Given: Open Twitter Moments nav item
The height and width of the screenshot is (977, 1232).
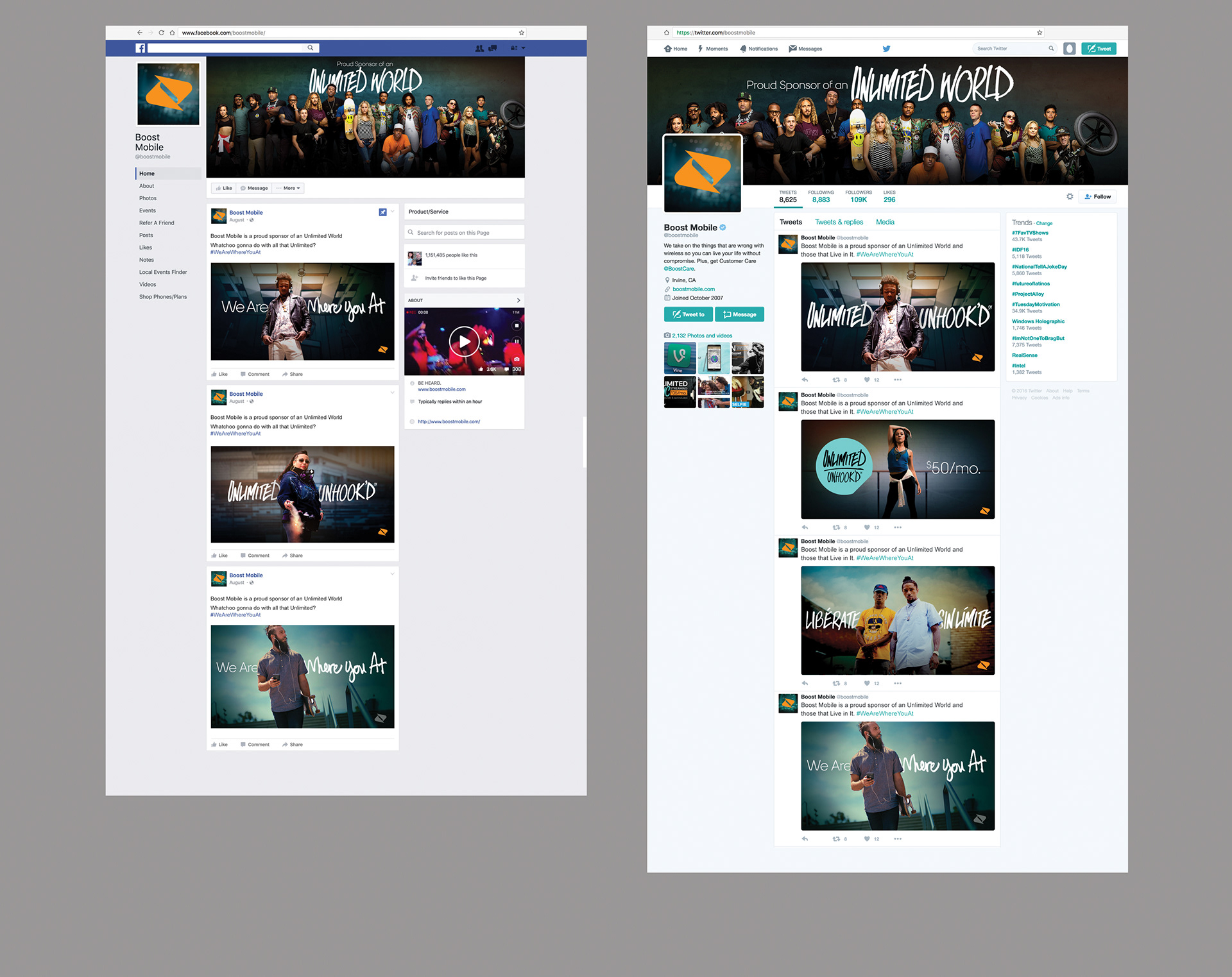Looking at the screenshot, I should 713,49.
